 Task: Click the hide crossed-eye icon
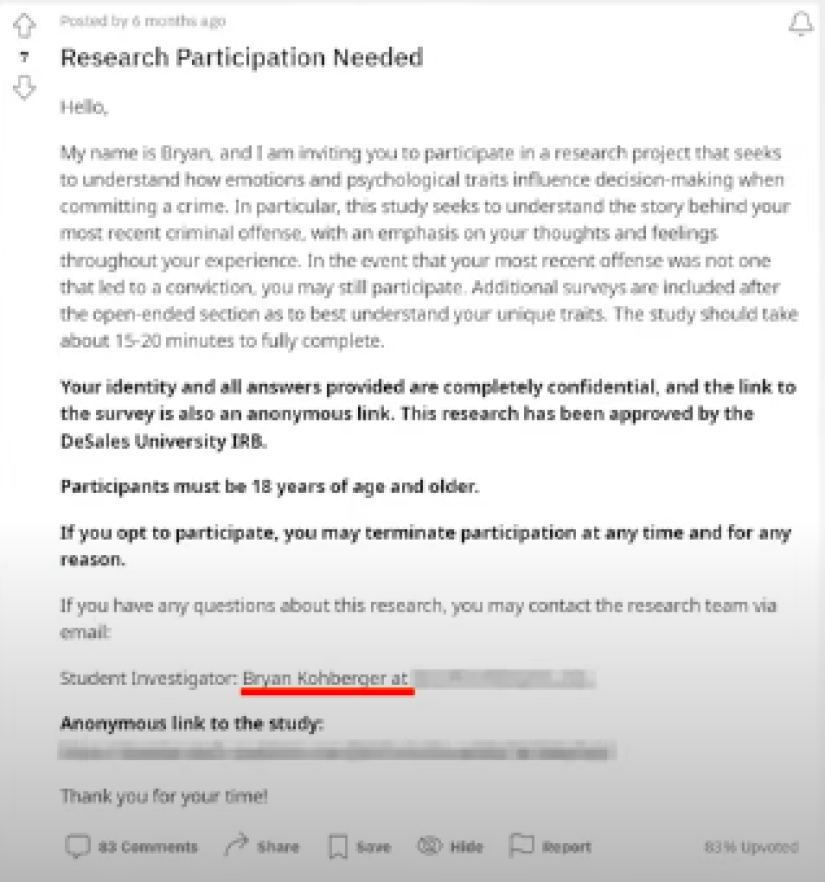[x=429, y=847]
